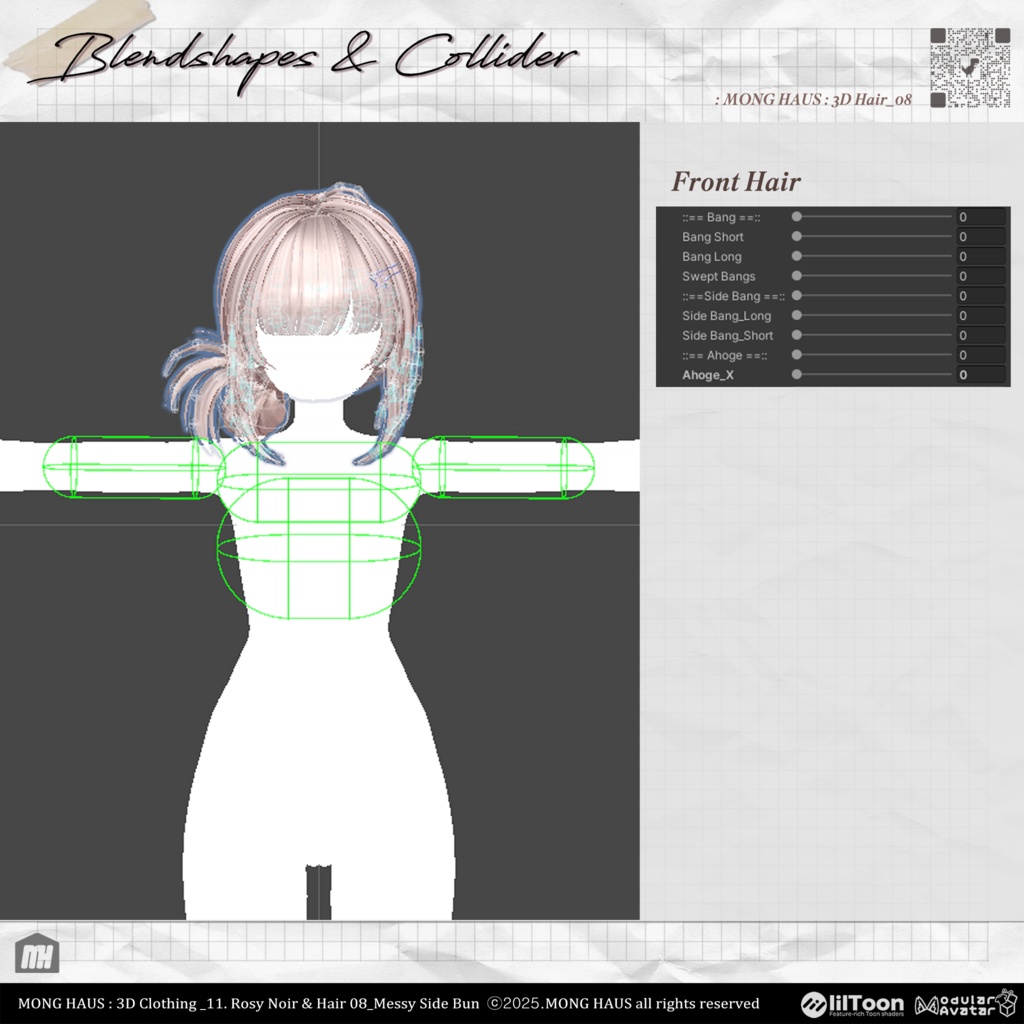Click the ::== Ahoge ==:: header label

pos(724,355)
